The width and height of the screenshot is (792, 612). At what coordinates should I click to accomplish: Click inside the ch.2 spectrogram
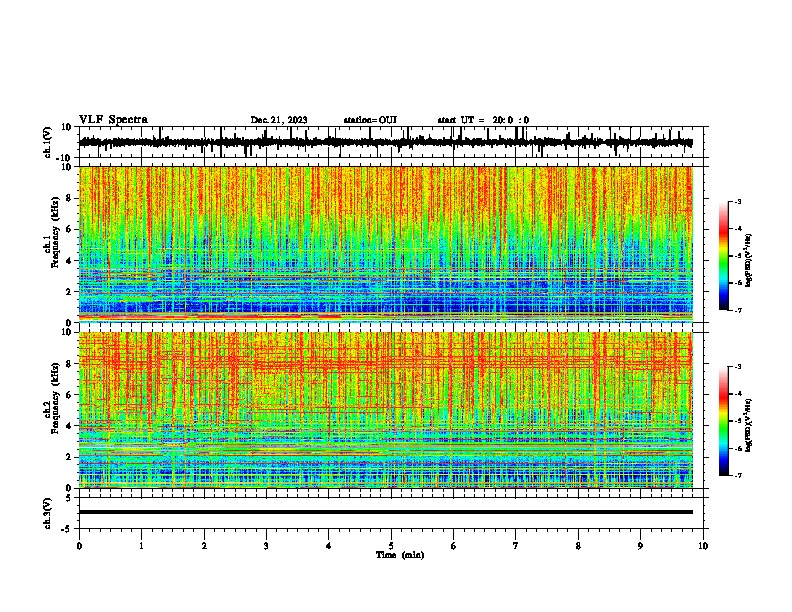point(386,410)
